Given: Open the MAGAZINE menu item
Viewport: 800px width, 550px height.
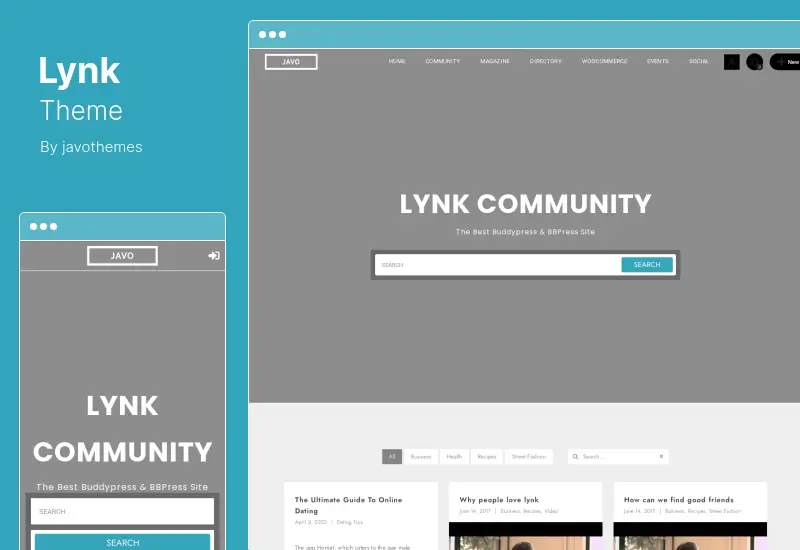Looking at the screenshot, I should pyautogui.click(x=495, y=61).
